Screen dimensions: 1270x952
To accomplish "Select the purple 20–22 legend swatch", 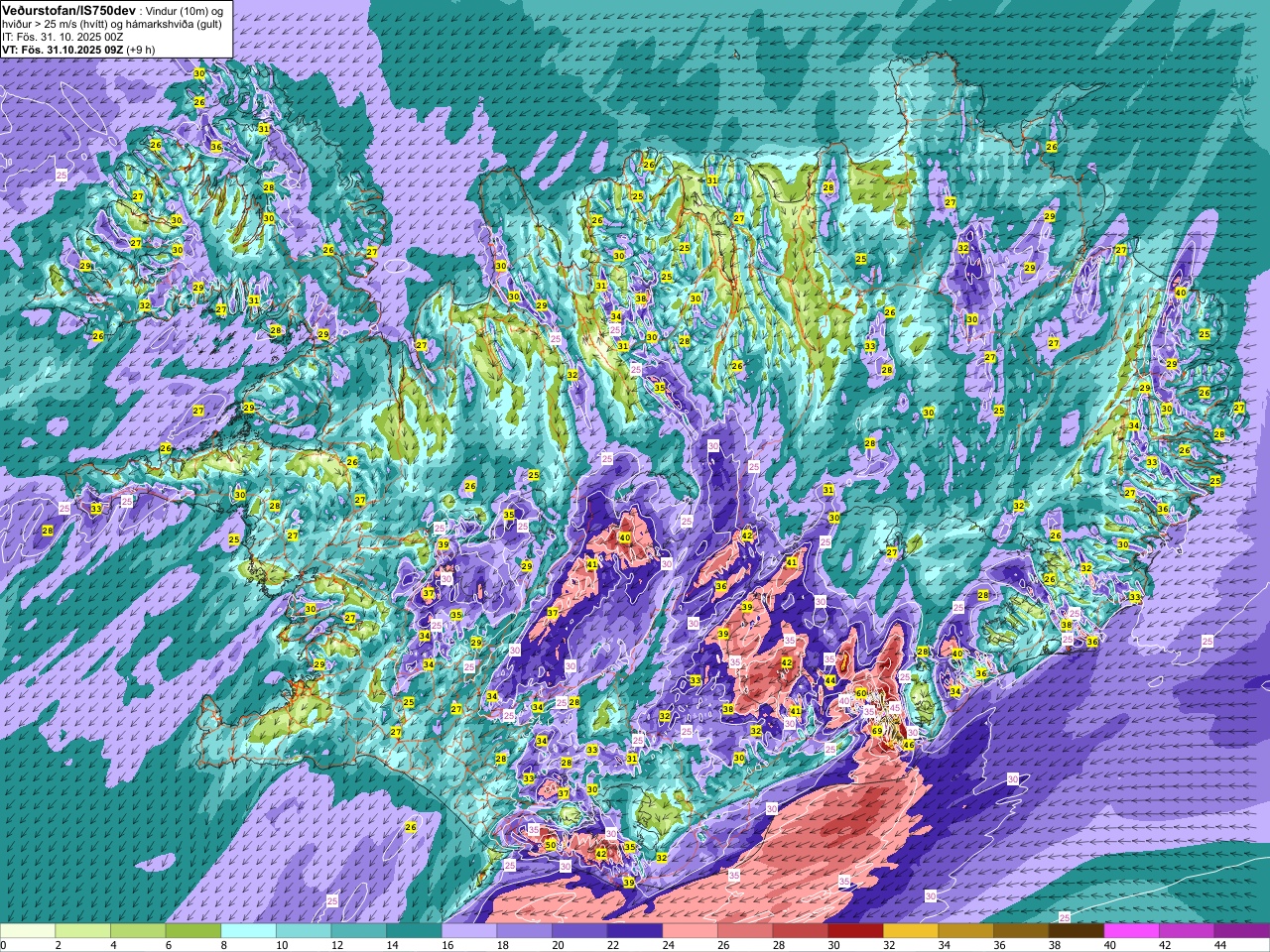I will (x=579, y=931).
